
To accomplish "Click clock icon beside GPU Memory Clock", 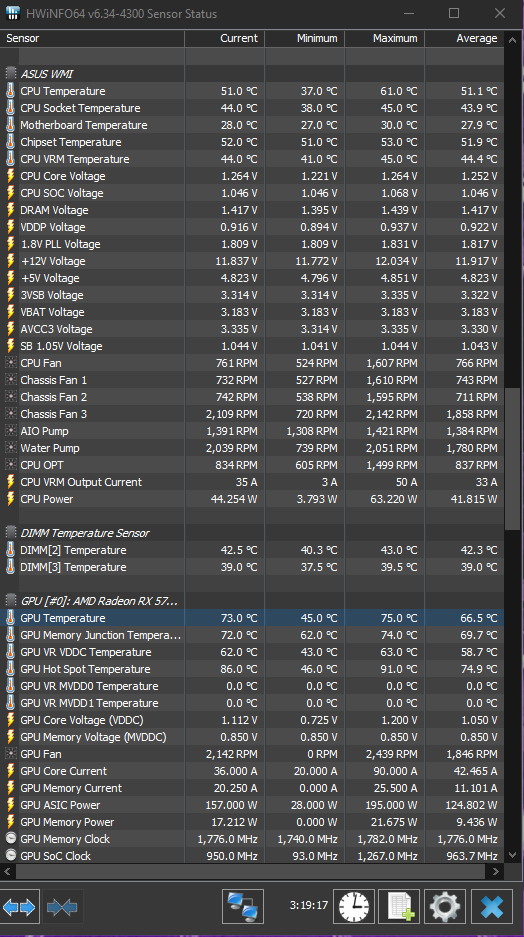I will pos(11,838).
